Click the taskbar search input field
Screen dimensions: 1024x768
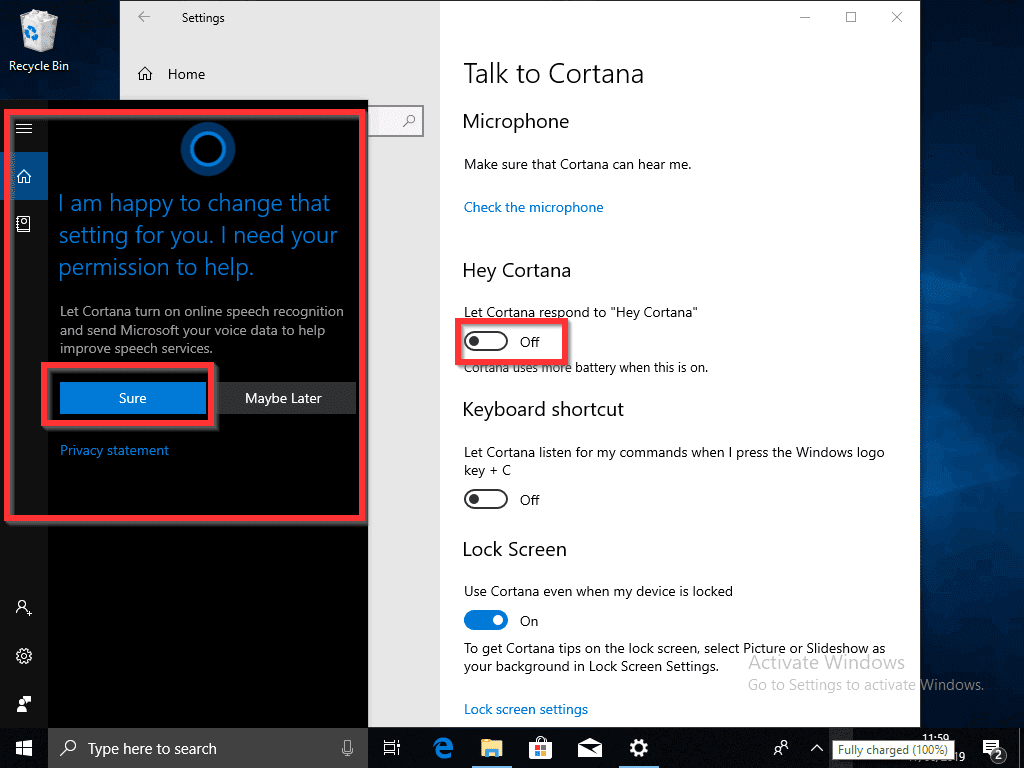point(180,748)
